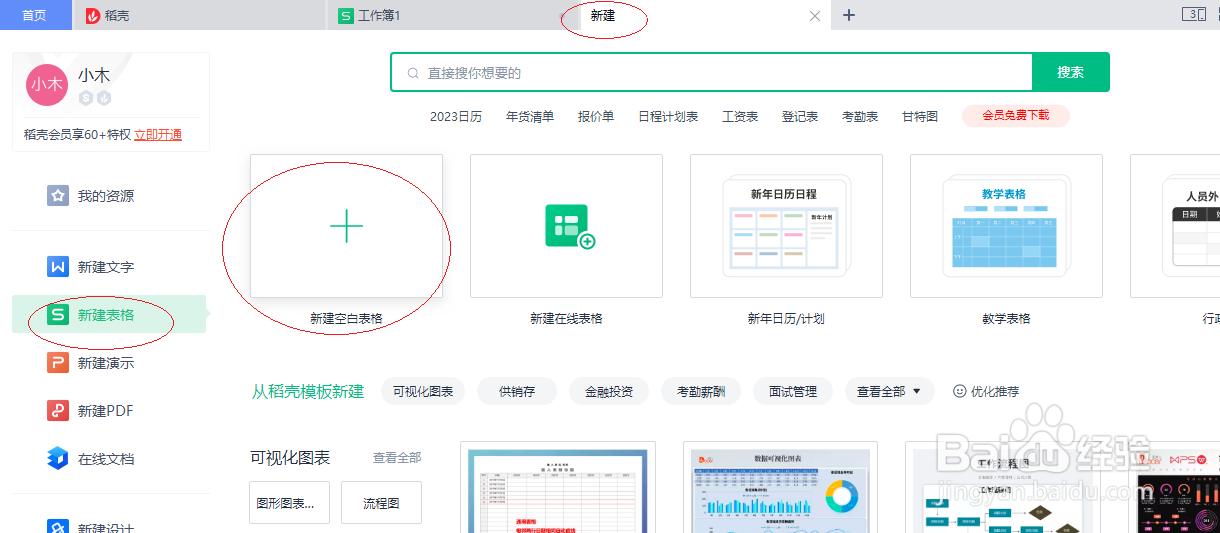Click the magnifier icon in search box
Image resolution: width=1220 pixels, height=533 pixels.
[x=413, y=73]
